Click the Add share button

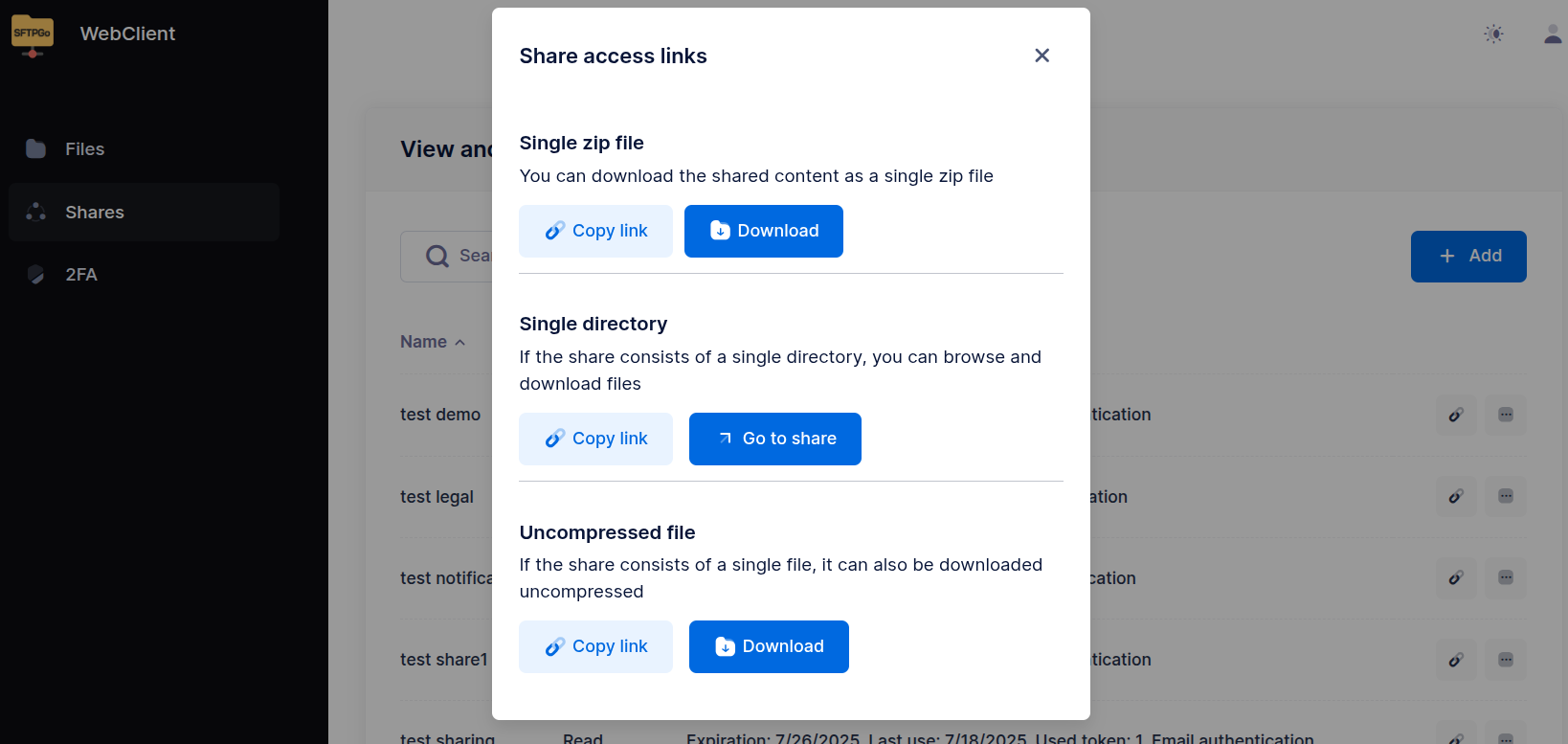point(1467,257)
